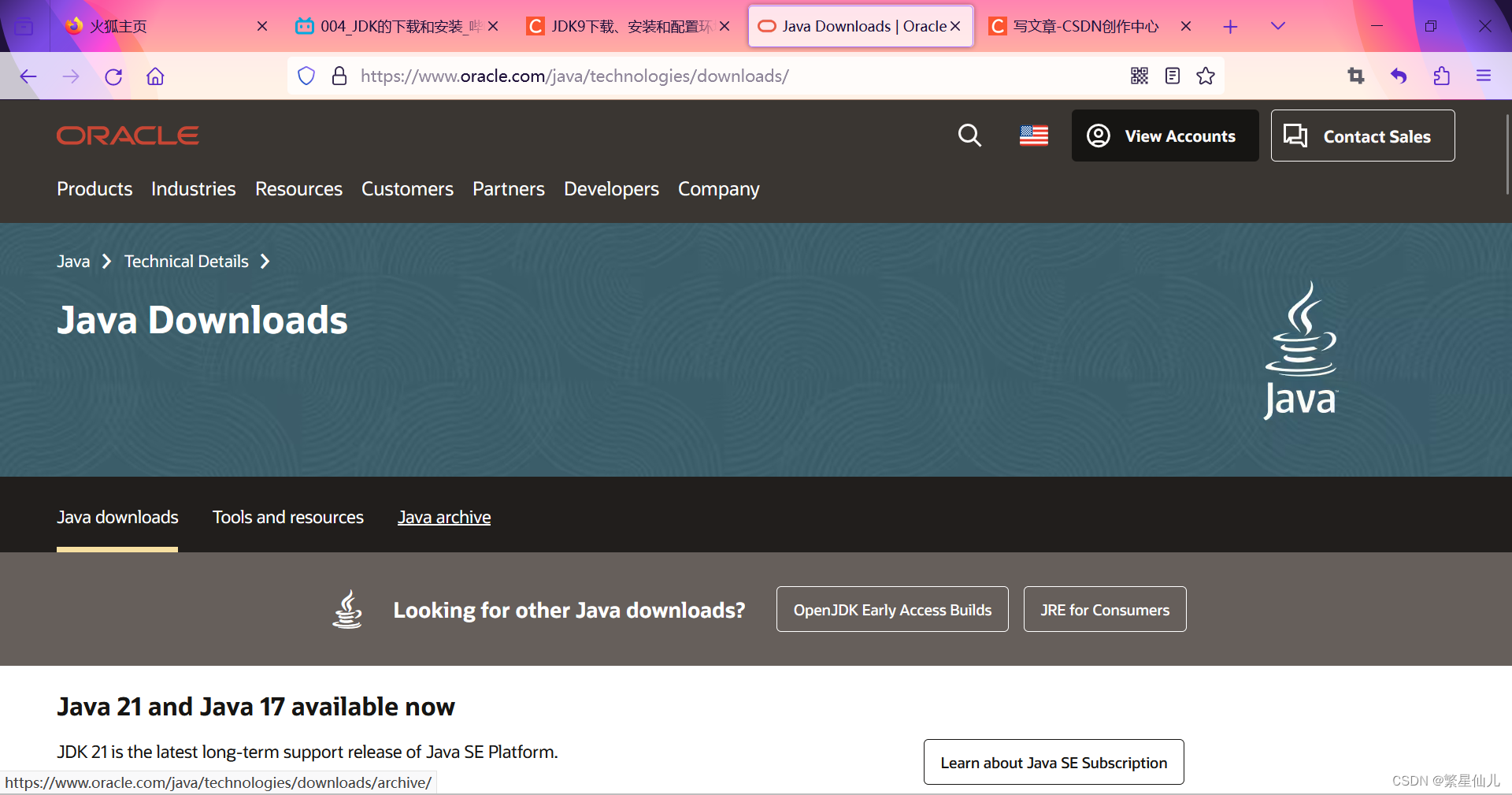Close the JDK9下载 CSDN tab
1512x795 pixels.
point(724,26)
